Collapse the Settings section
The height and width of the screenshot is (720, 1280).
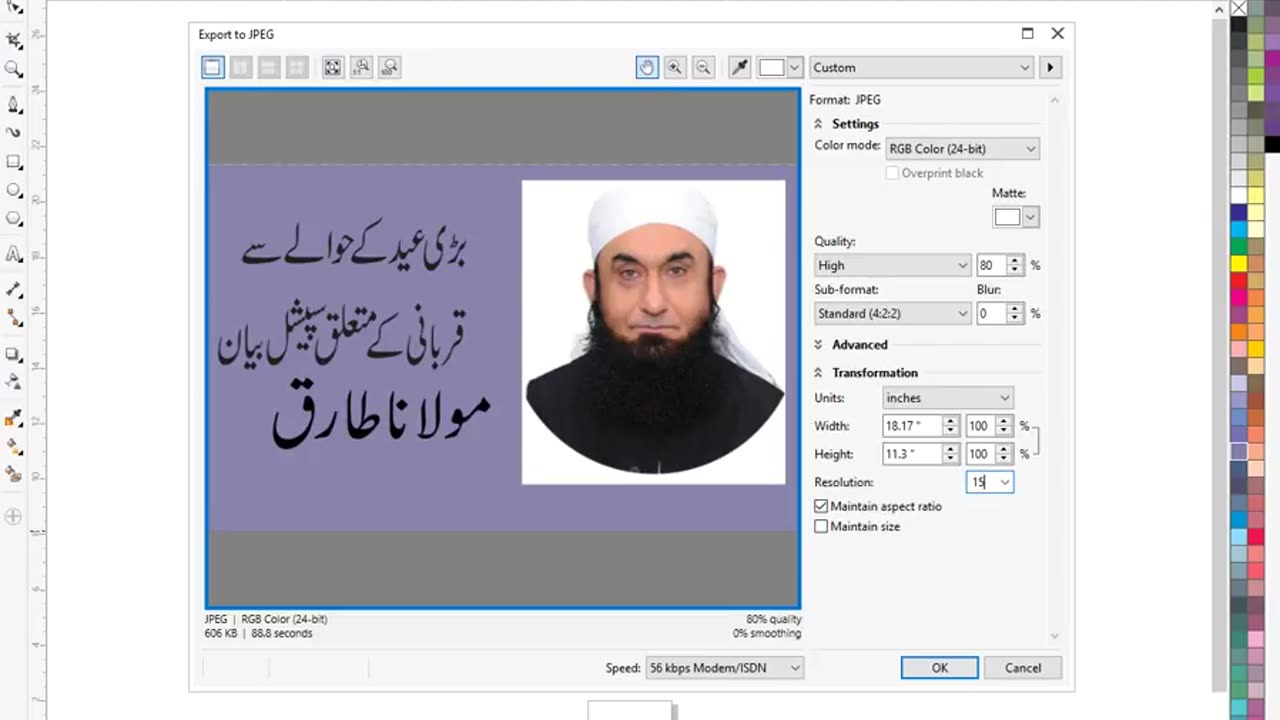click(x=818, y=124)
